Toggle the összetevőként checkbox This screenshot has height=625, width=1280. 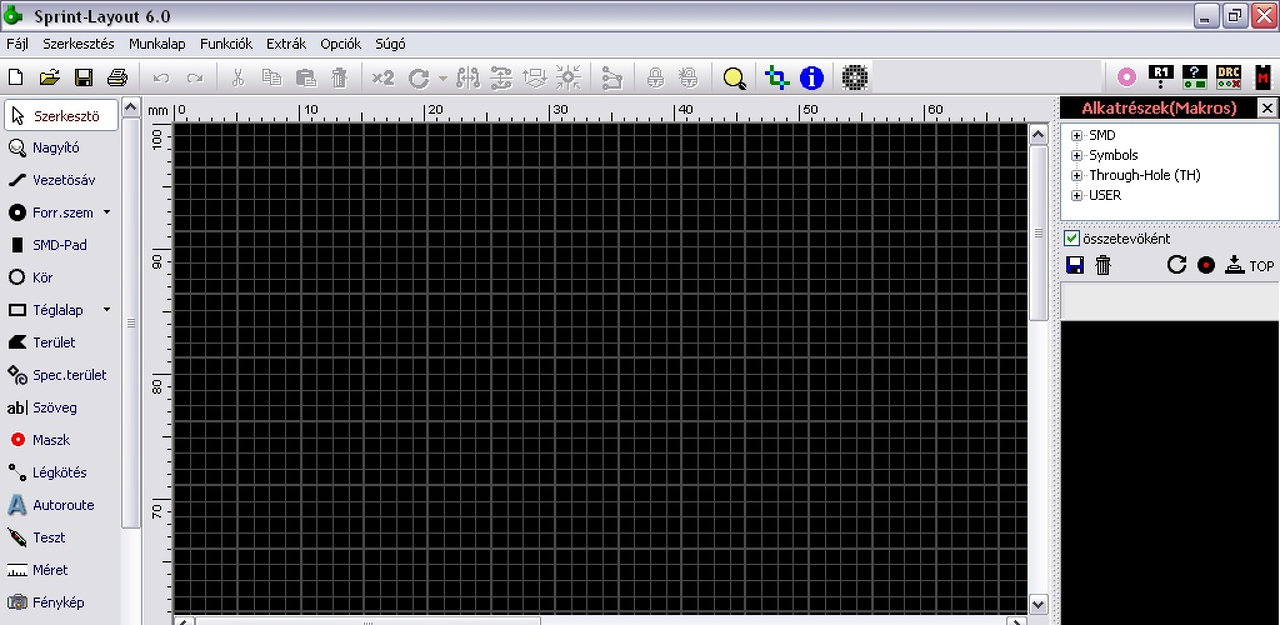coord(1072,239)
